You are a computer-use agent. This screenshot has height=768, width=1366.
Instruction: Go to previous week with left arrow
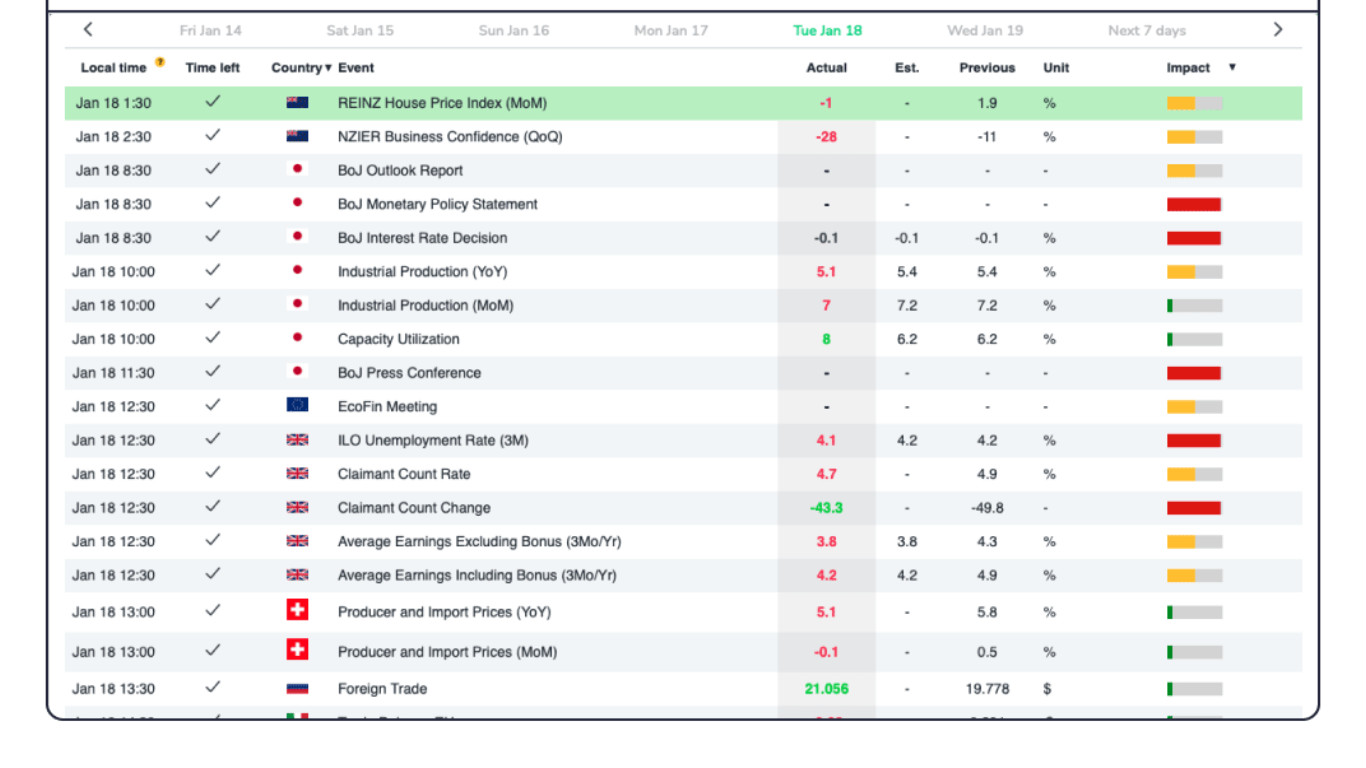click(88, 30)
